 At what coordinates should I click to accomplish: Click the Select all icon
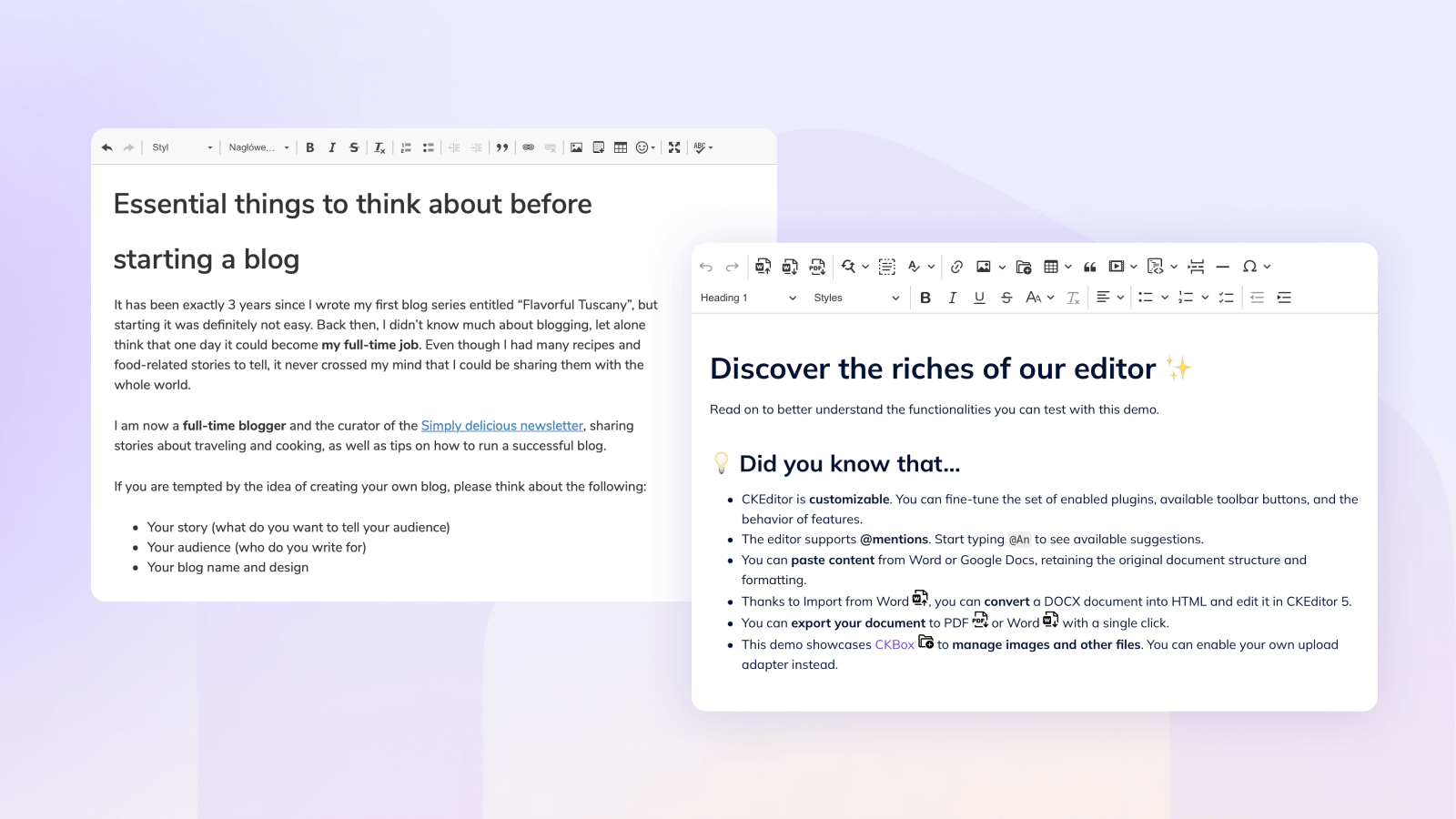coord(887,267)
